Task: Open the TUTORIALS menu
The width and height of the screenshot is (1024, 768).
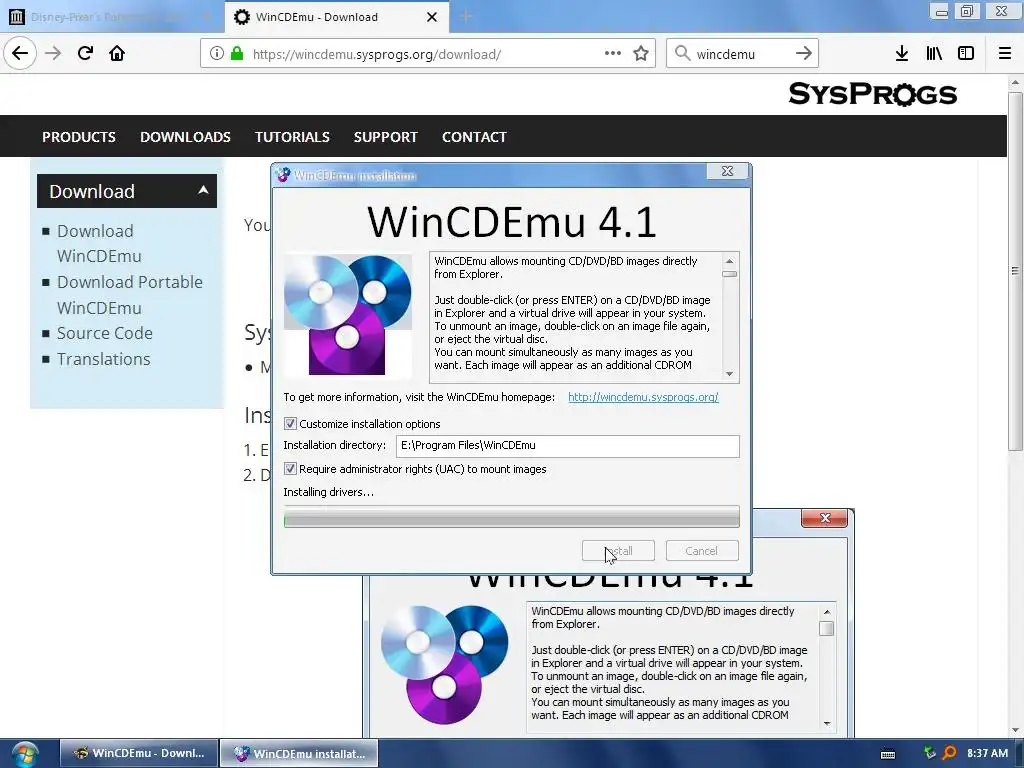Action: point(292,137)
